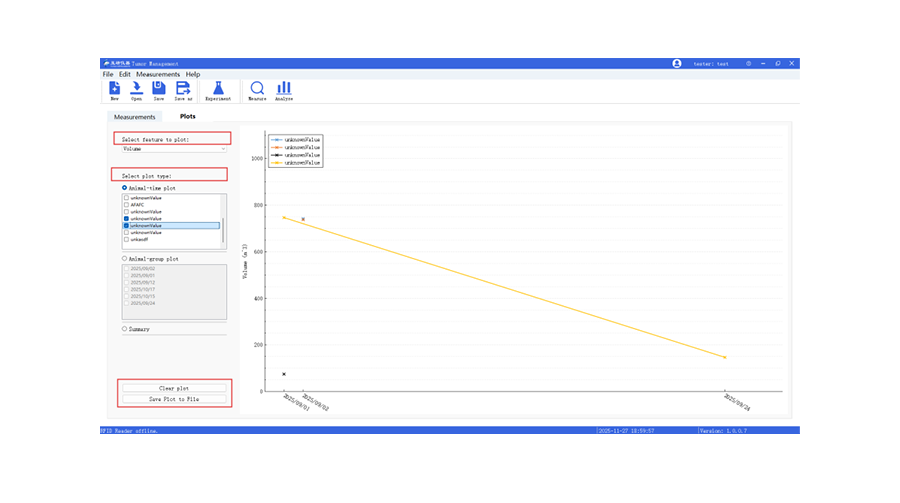
Task: Click Save Plot to File button
Action: tap(174, 399)
